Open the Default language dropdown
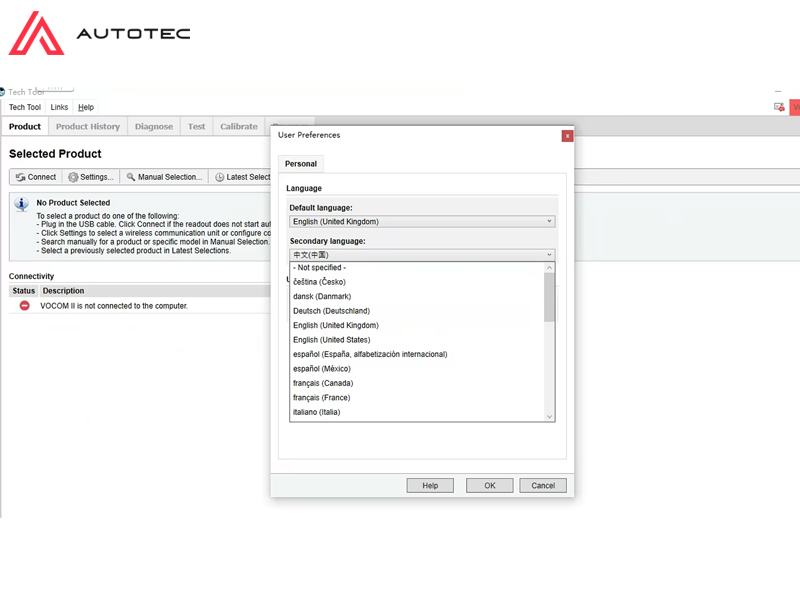Image resolution: width=800 pixels, height=600 pixels. click(x=422, y=221)
